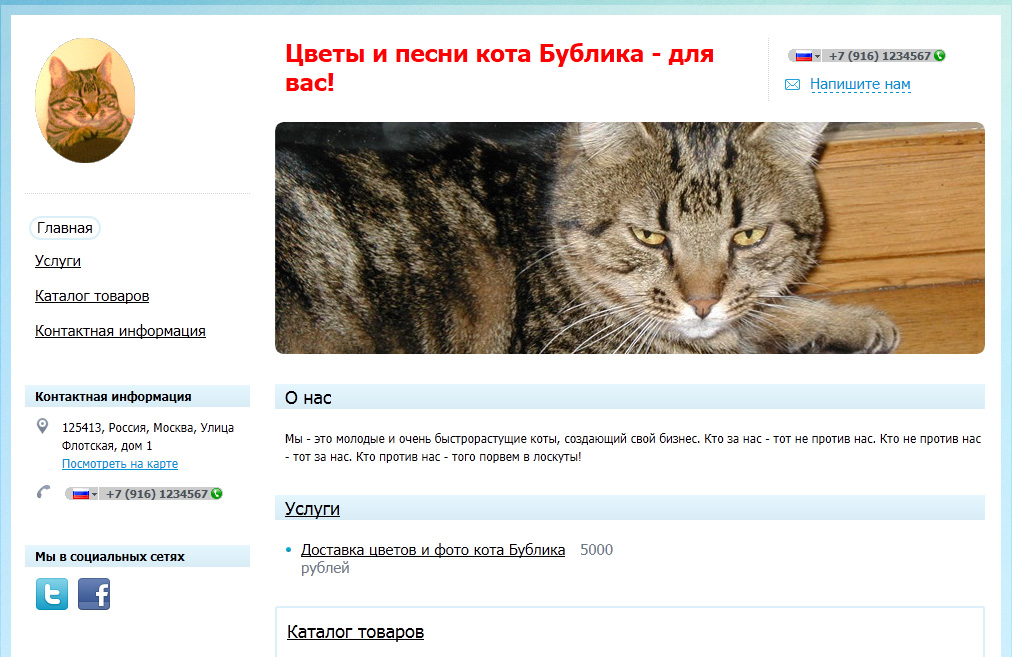
Task: Click the oval cat logo image
Action: point(85,100)
